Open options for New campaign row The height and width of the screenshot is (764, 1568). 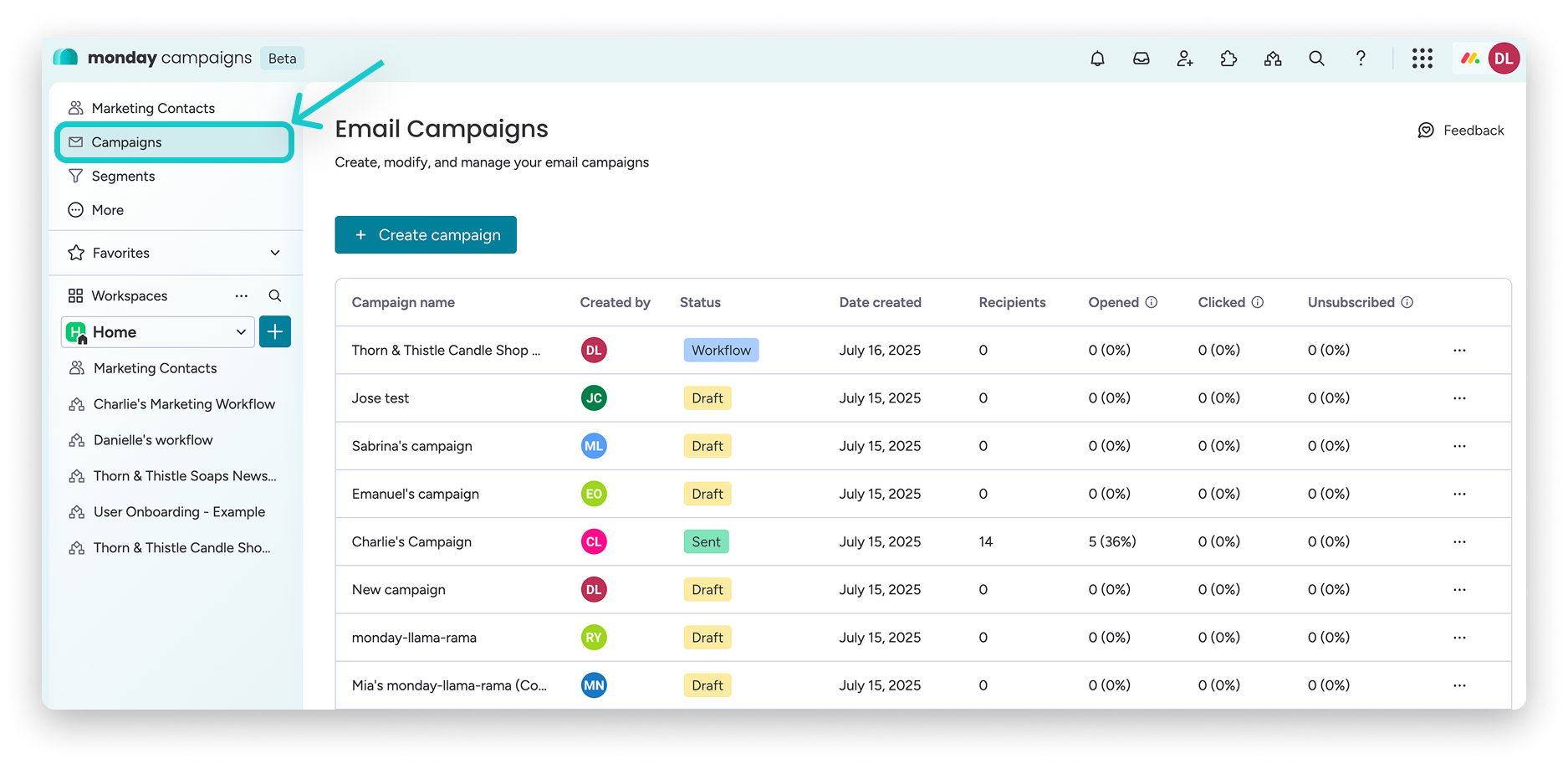(1460, 590)
